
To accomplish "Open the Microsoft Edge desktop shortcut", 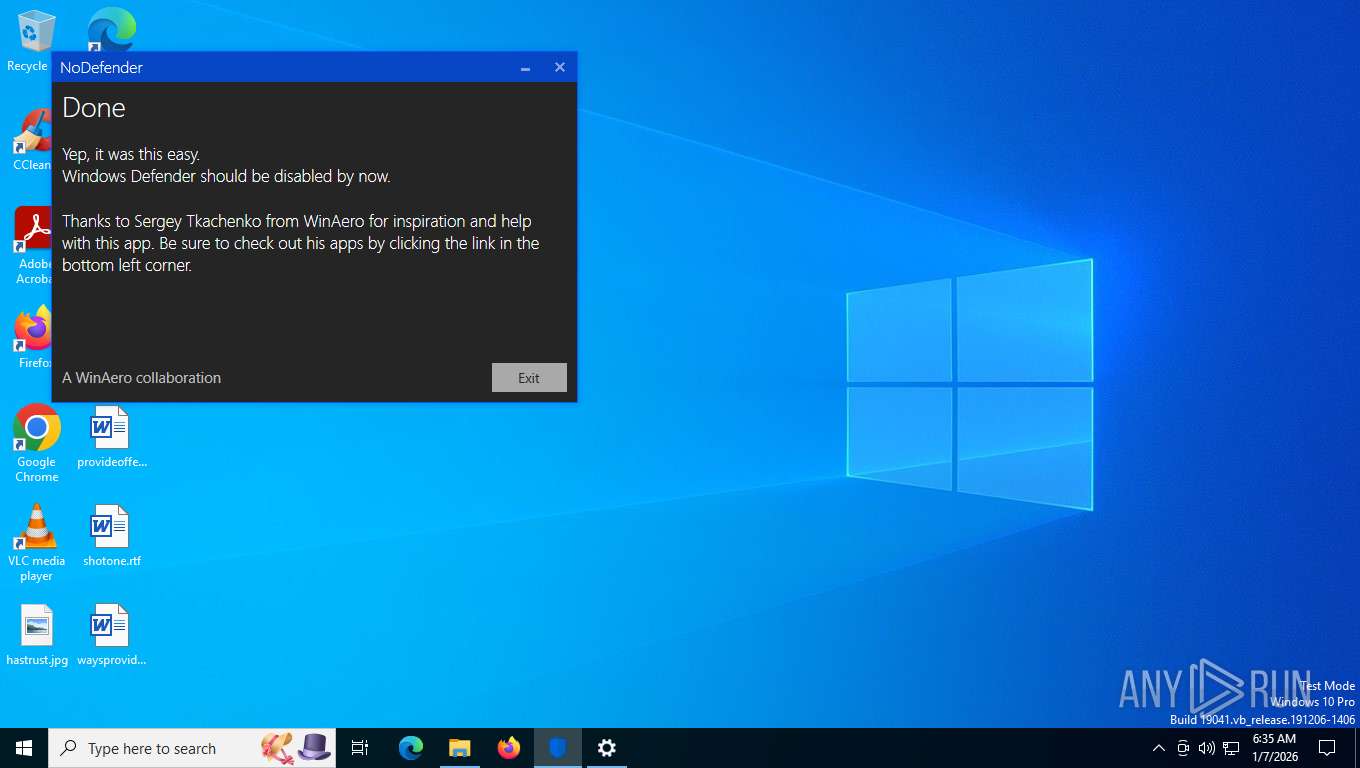I will (111, 30).
